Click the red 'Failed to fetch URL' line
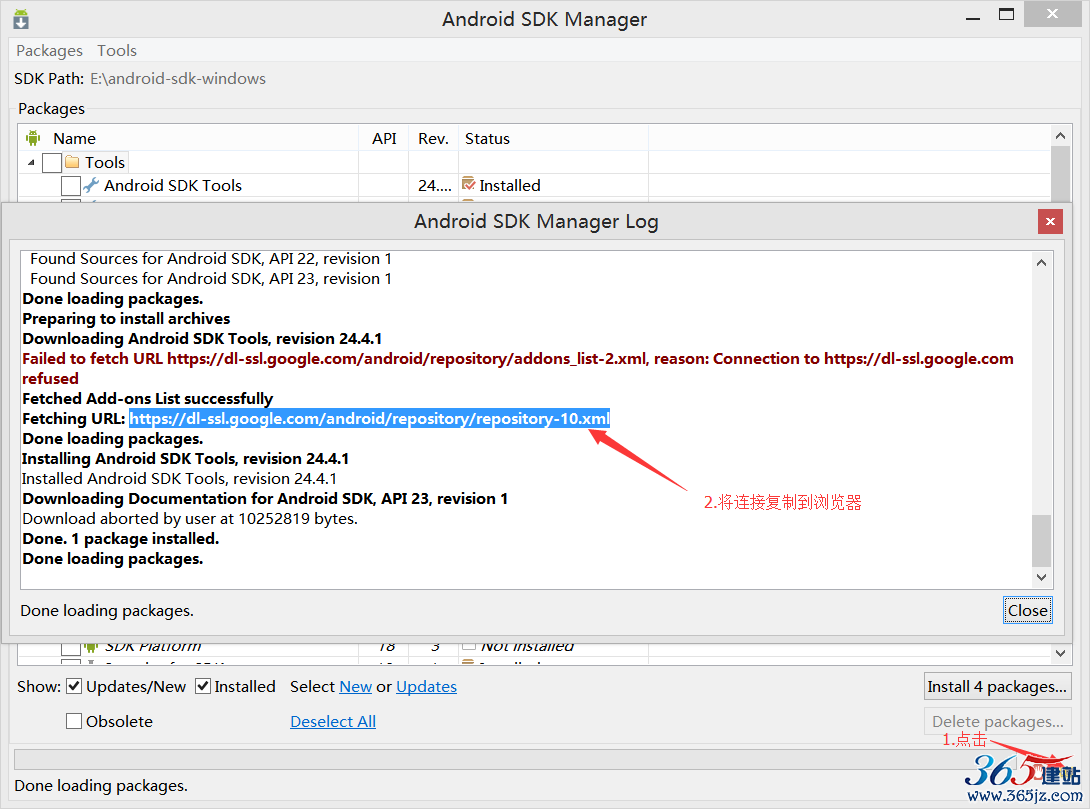Image resolution: width=1090 pixels, height=809 pixels. click(x=517, y=368)
